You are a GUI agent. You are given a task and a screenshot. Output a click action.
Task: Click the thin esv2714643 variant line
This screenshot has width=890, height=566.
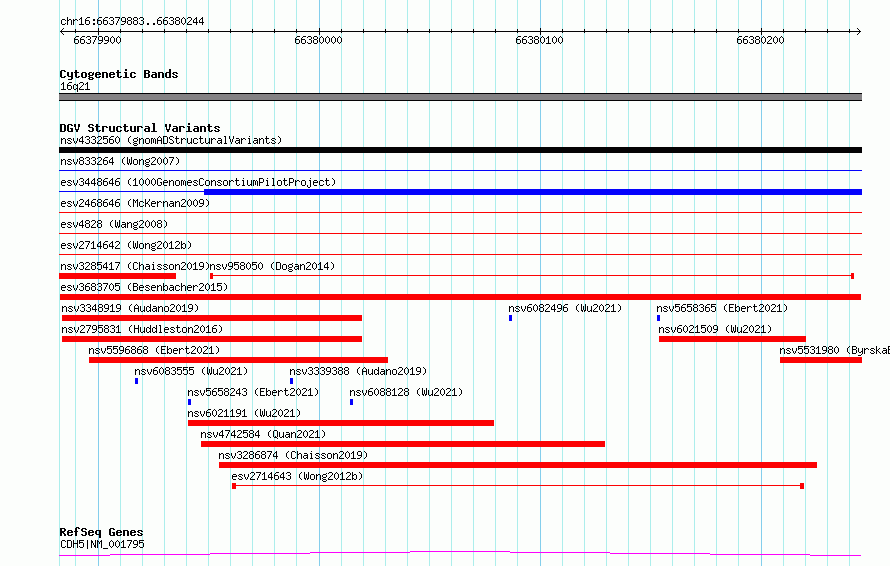click(x=518, y=486)
